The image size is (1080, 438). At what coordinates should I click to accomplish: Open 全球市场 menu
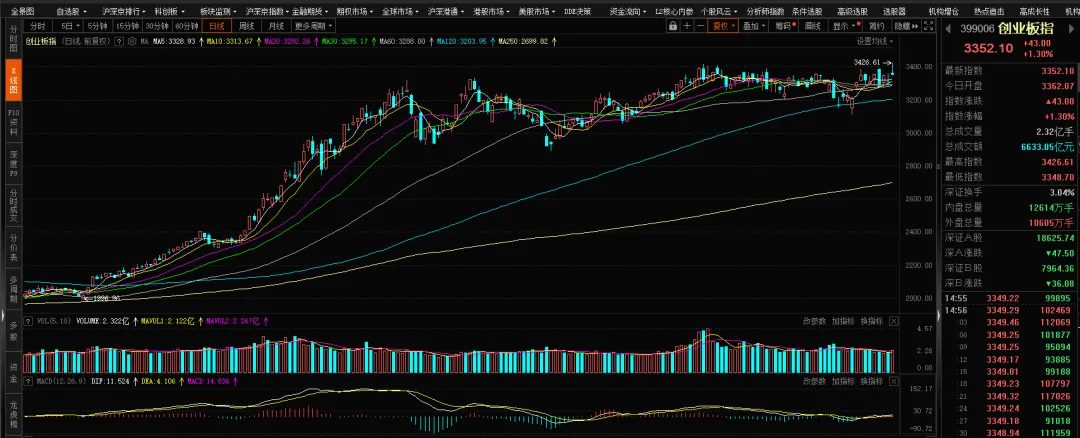click(400, 12)
